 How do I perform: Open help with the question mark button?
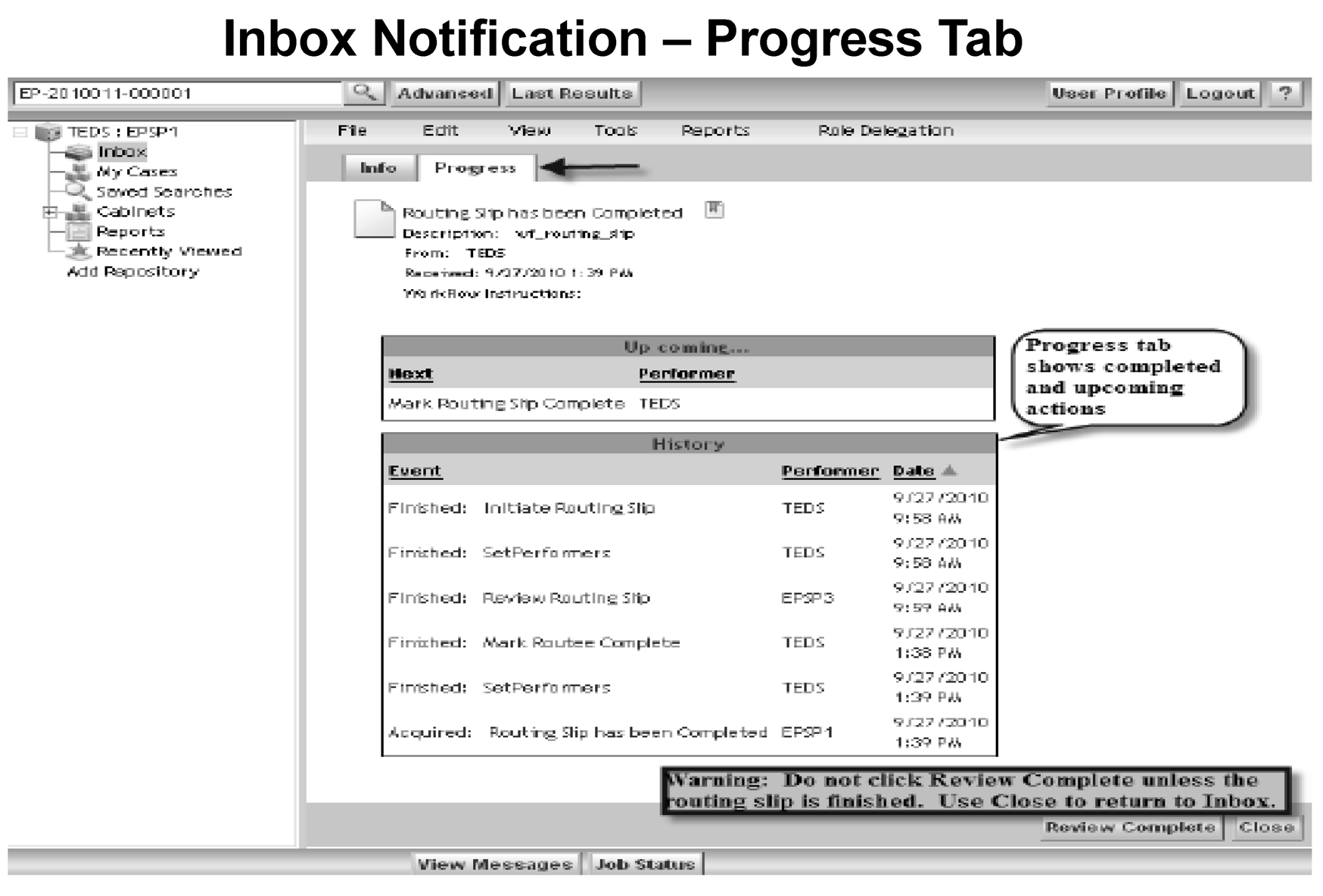pos(1284,93)
